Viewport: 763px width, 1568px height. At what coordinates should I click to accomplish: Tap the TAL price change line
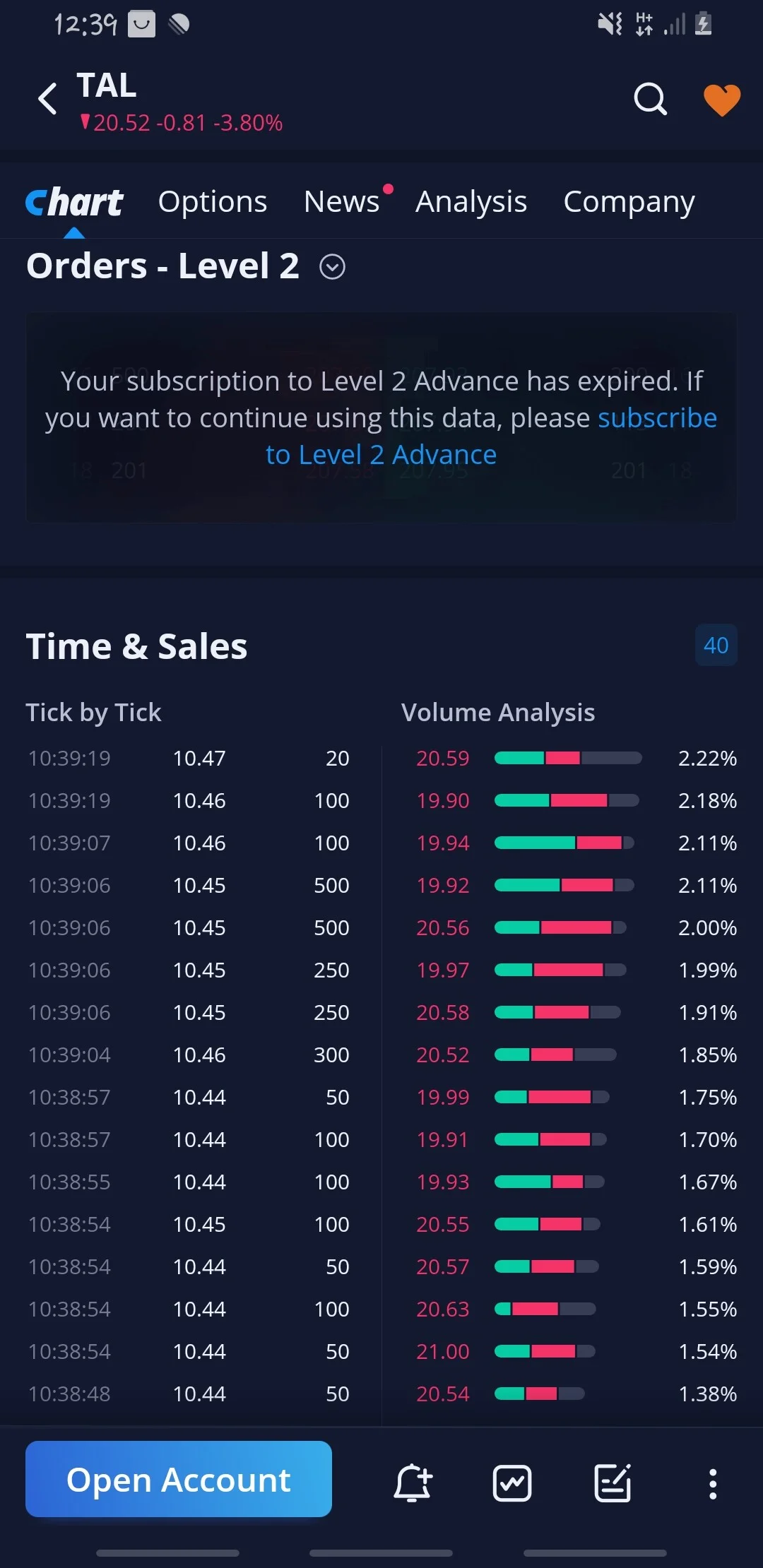182,123
